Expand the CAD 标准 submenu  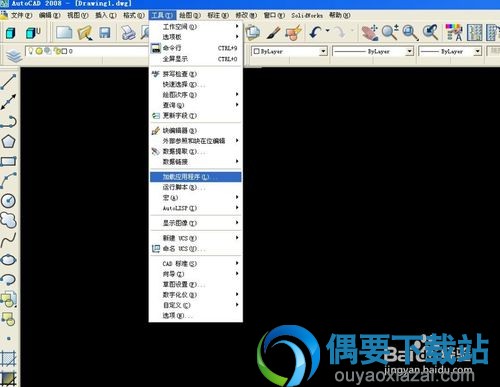(x=196, y=264)
